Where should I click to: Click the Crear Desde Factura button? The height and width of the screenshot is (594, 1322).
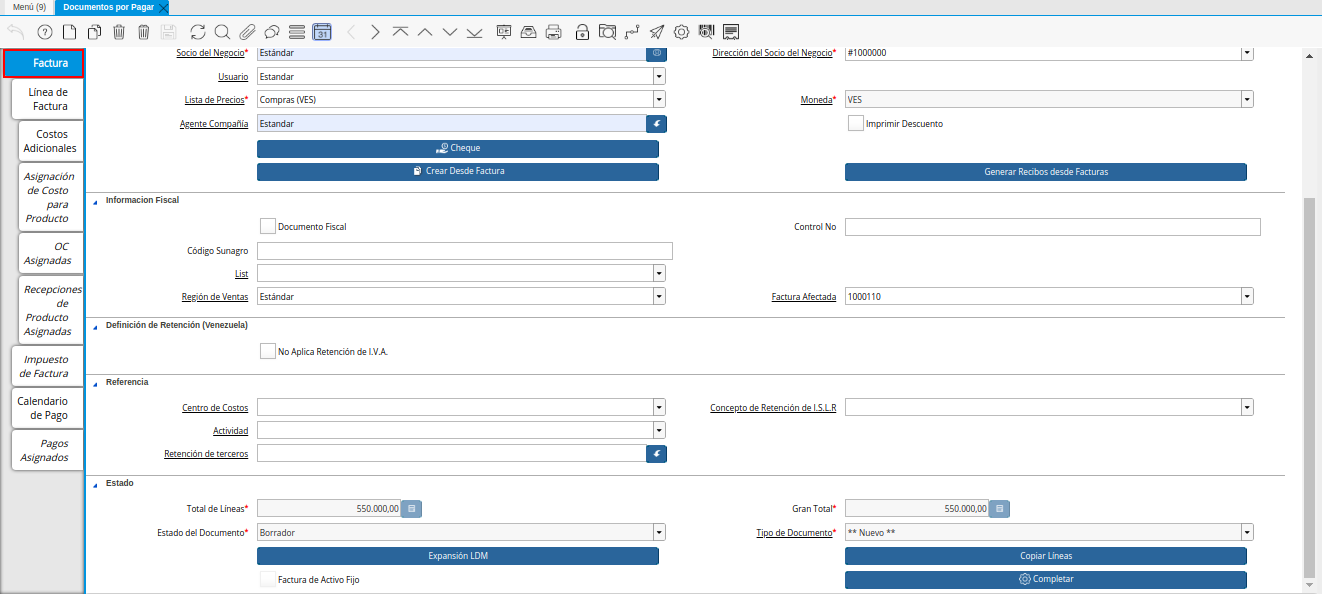pos(458,172)
